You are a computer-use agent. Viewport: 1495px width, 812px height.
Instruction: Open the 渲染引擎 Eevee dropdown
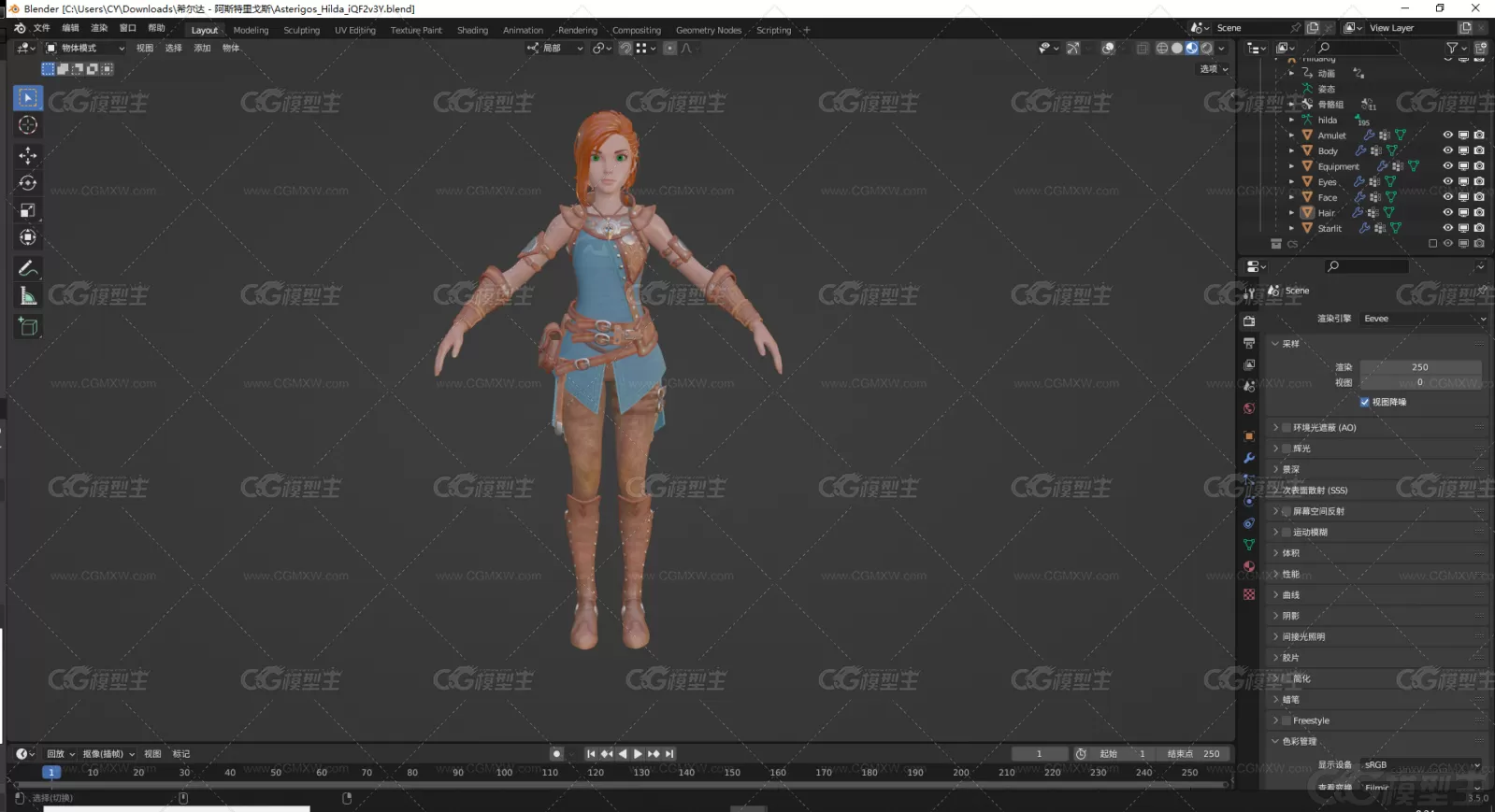(1424, 319)
